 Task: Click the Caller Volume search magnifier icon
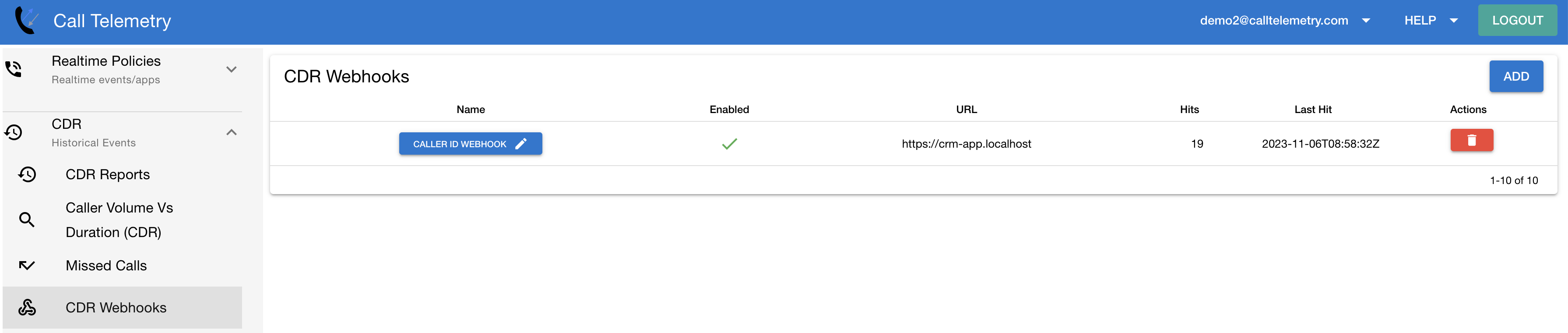coord(27,220)
